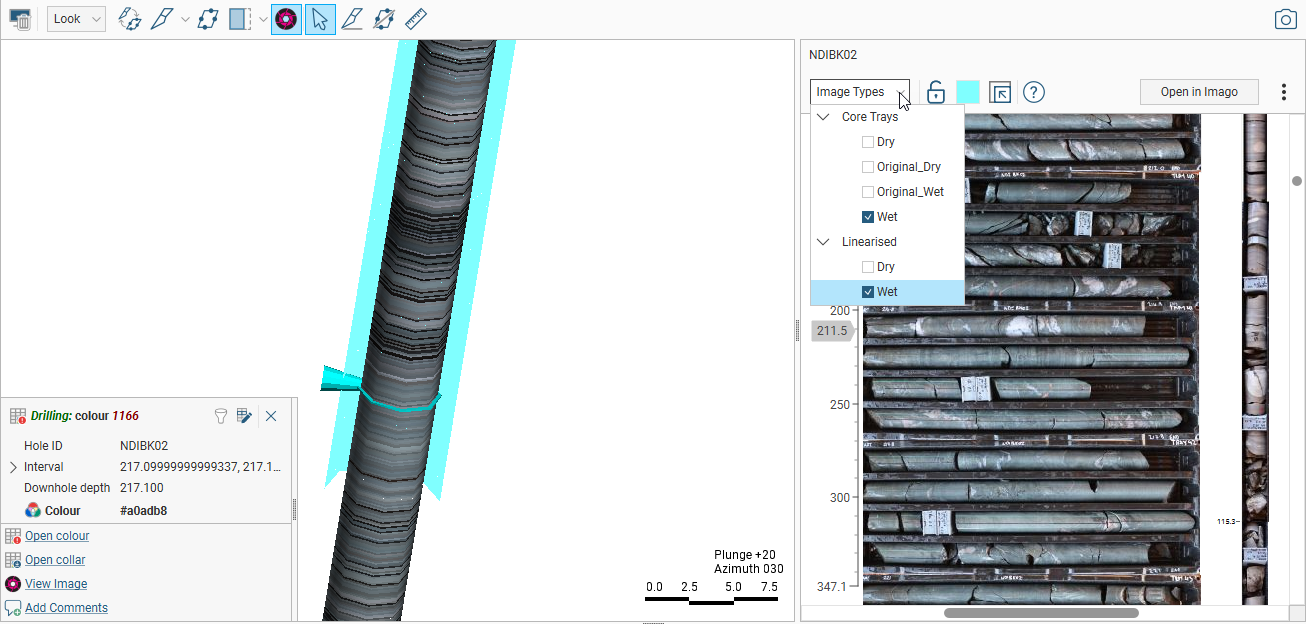Image resolution: width=1306 pixels, height=624 pixels.
Task: Uncheck Wet under Linearised
Action: [868, 292]
